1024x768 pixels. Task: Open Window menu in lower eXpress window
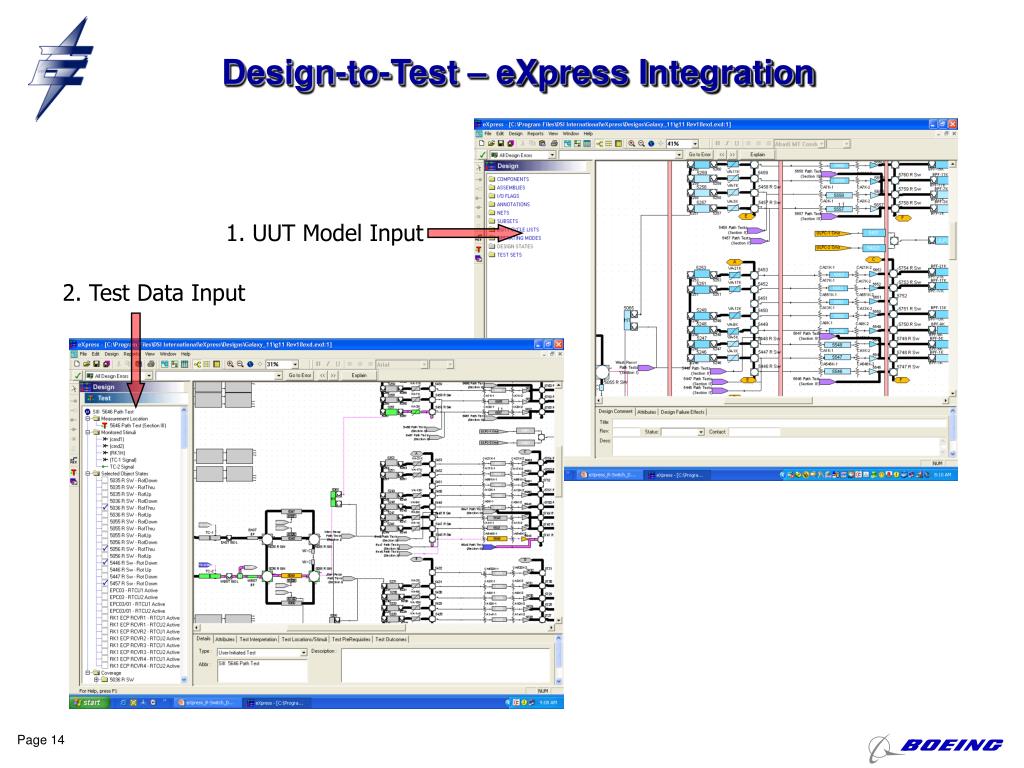[x=168, y=354]
